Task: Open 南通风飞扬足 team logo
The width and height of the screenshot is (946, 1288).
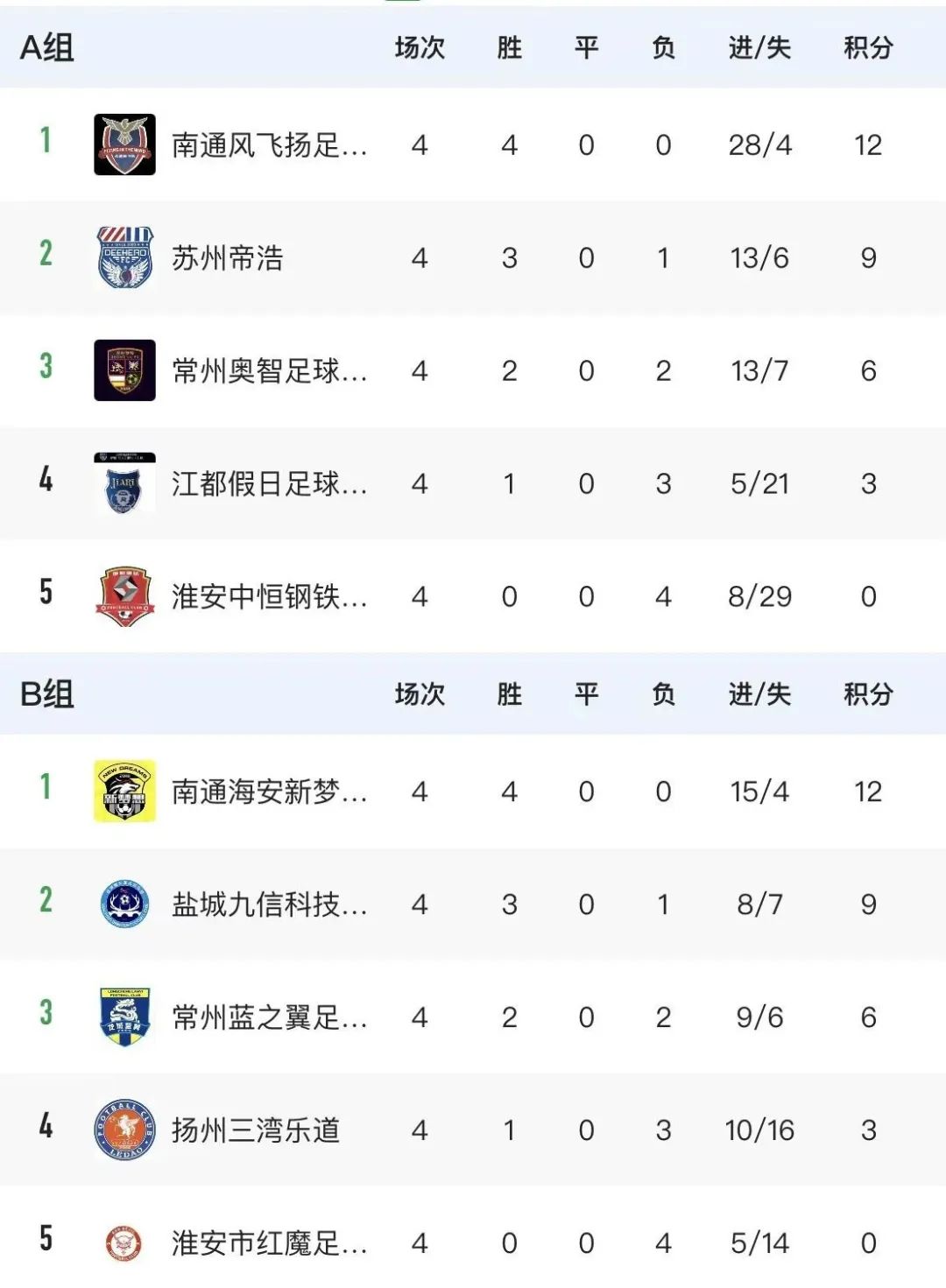Action: click(124, 144)
